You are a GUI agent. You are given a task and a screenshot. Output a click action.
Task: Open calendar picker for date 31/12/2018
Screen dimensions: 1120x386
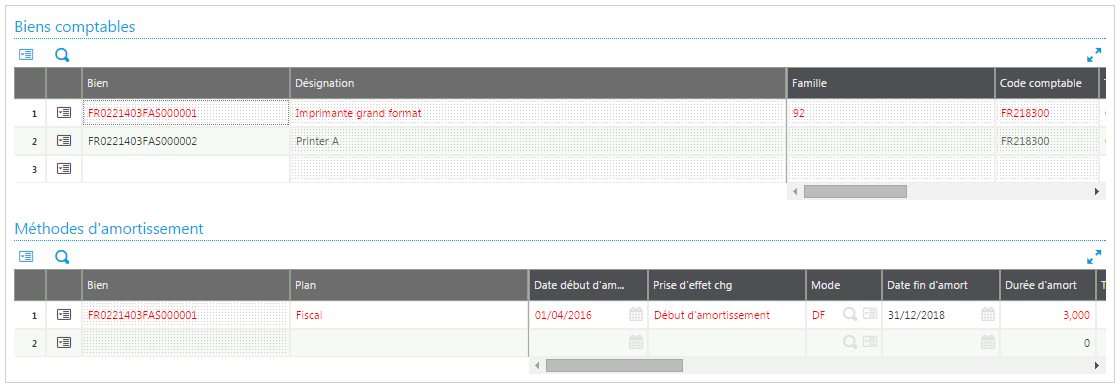[987, 315]
